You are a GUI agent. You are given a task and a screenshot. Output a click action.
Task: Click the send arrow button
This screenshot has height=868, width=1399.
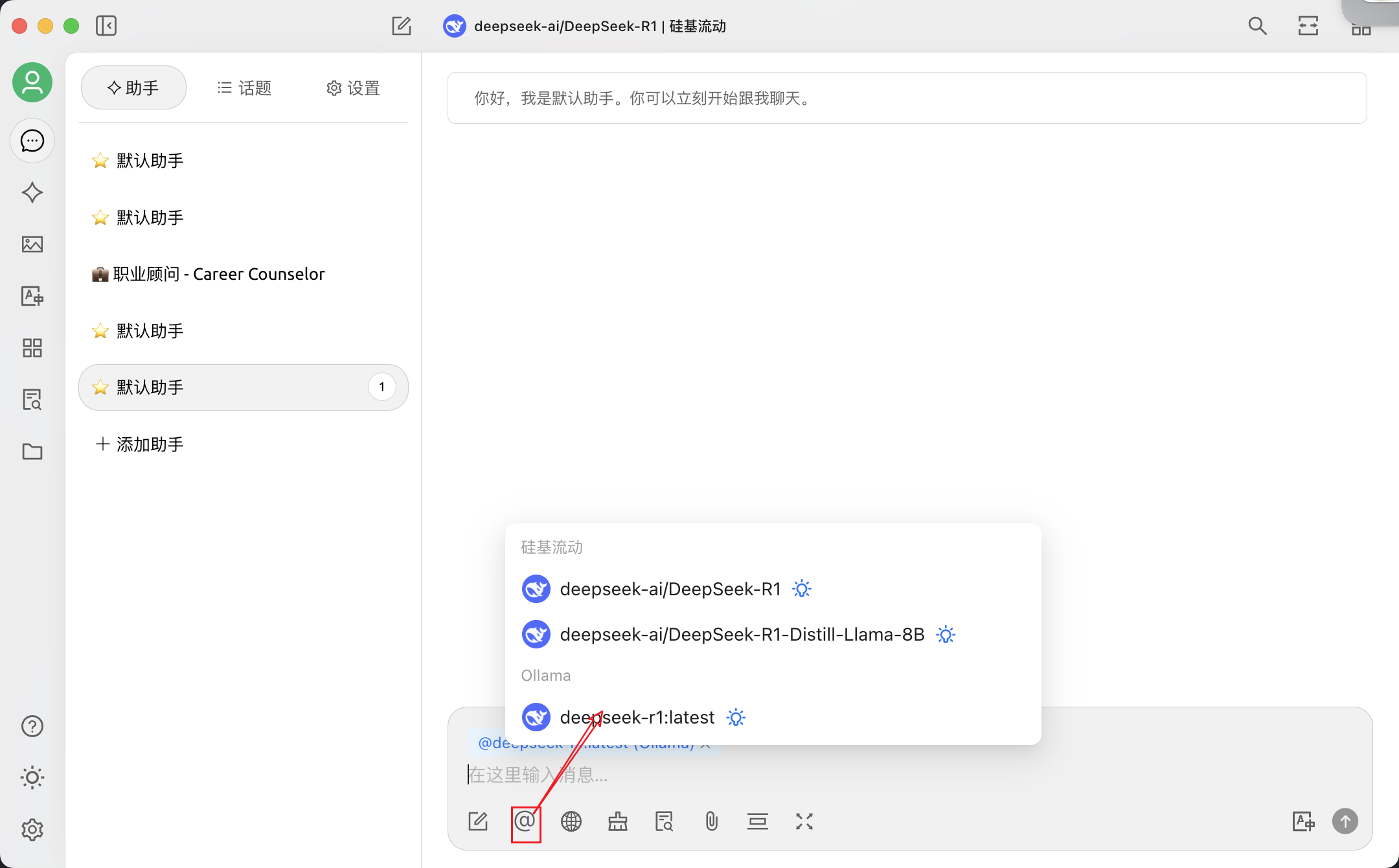click(1345, 821)
